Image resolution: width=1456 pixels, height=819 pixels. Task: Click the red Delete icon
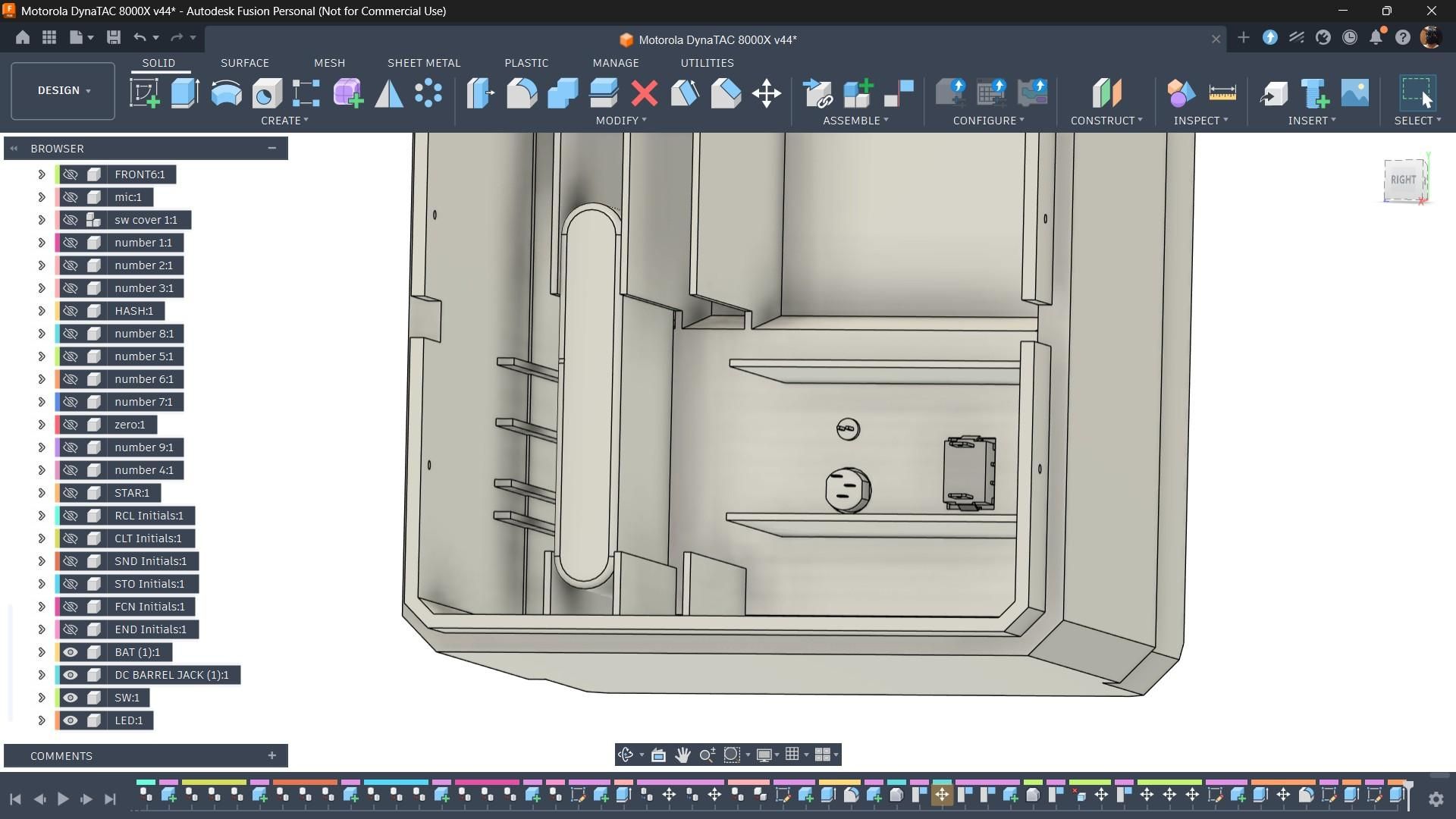click(x=645, y=93)
